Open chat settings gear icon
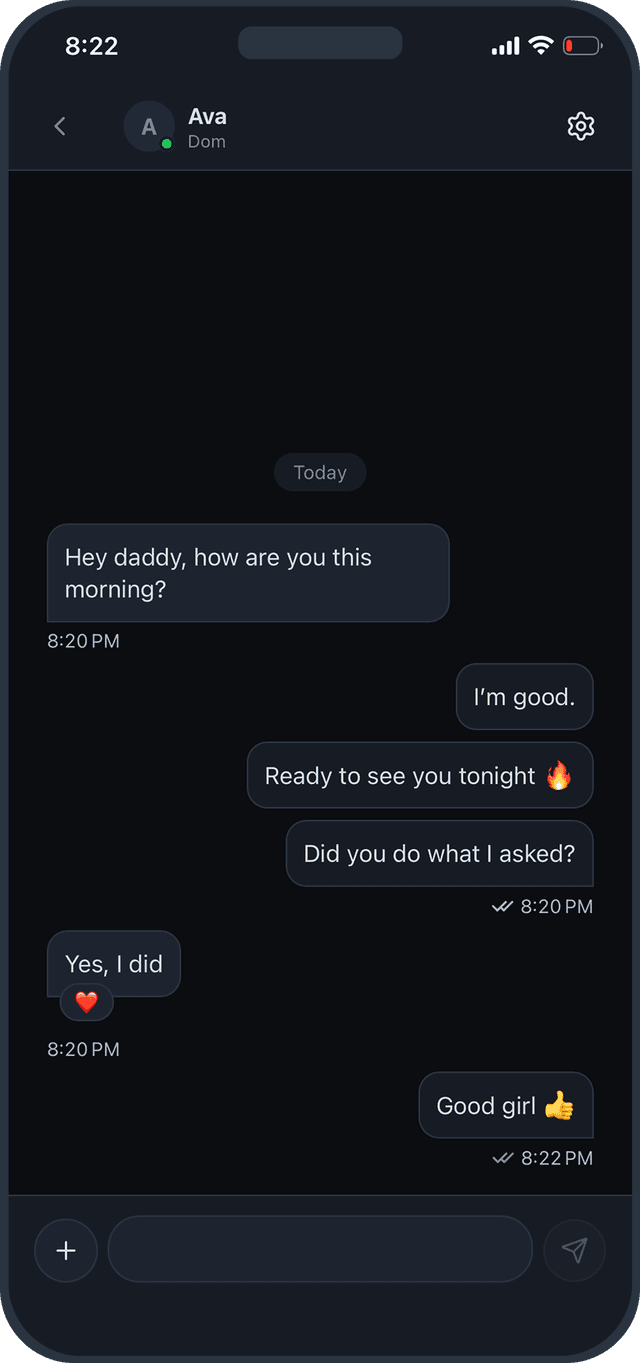Viewport: 640px width, 1363px height. (x=581, y=126)
